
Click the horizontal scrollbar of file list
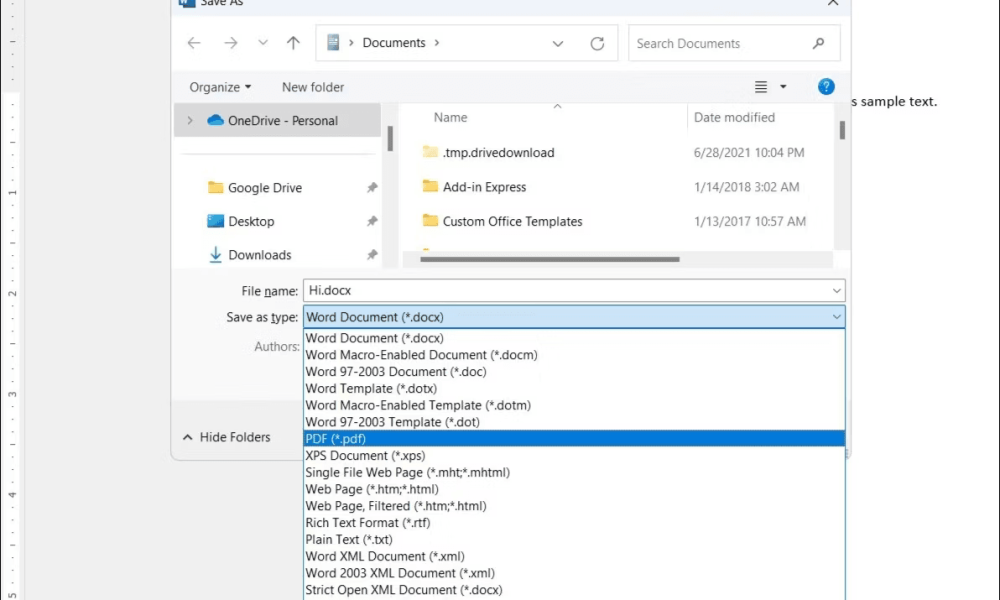point(550,260)
